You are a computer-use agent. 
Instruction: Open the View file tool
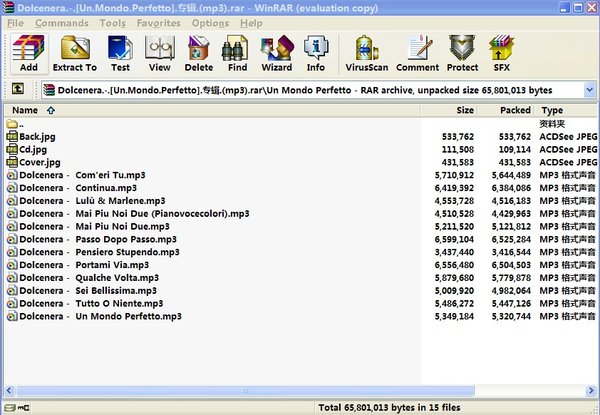coord(160,53)
